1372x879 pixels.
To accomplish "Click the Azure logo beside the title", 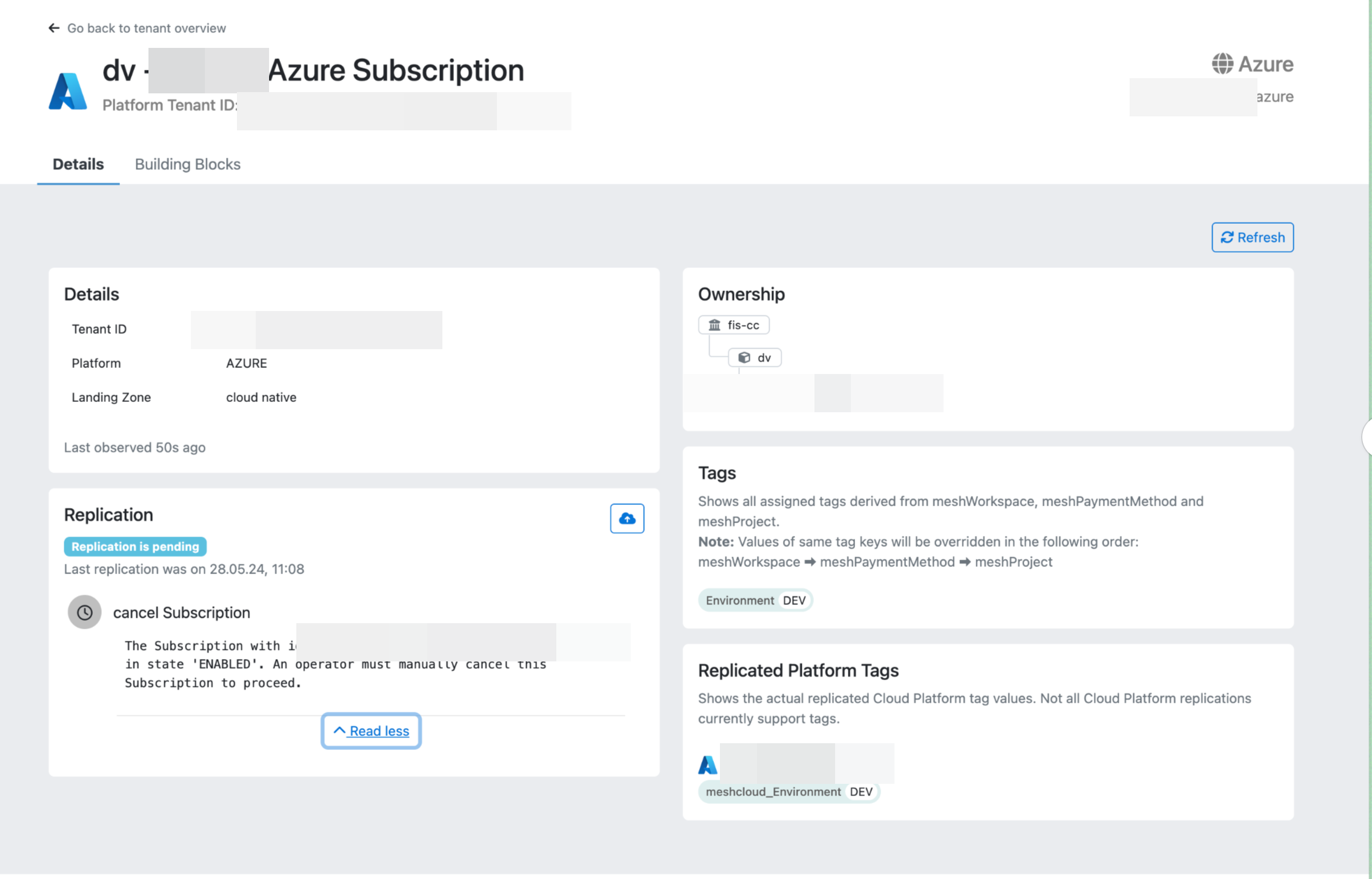I will (x=68, y=91).
